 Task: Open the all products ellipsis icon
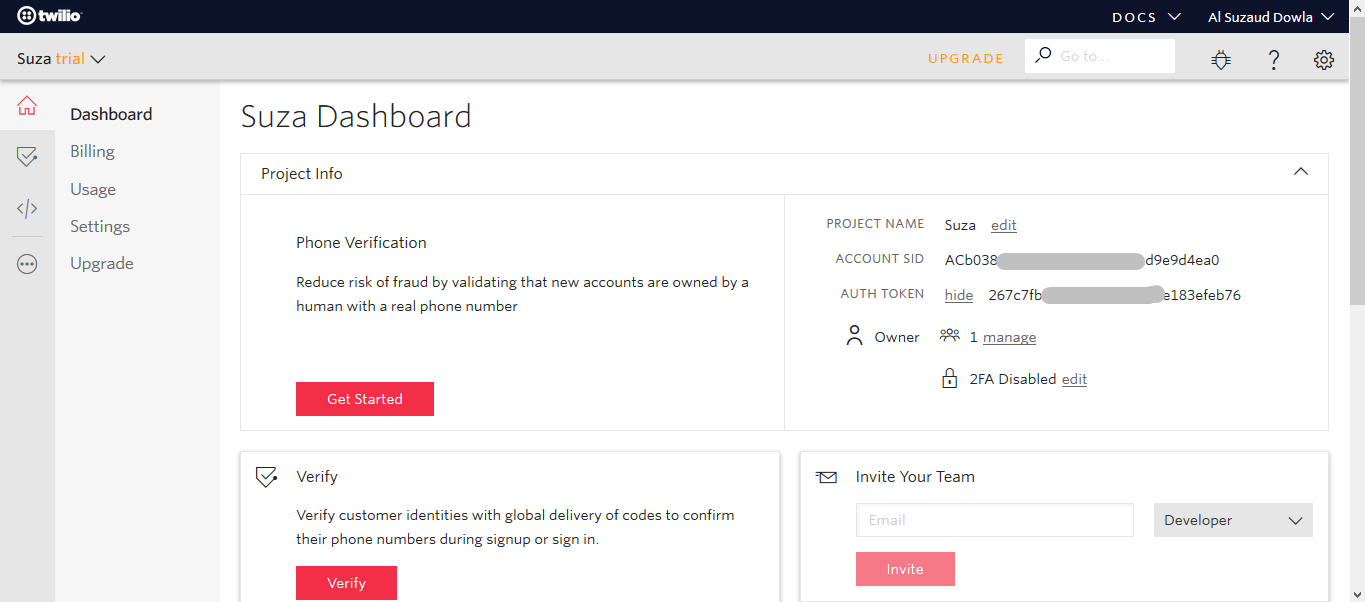coord(27,264)
